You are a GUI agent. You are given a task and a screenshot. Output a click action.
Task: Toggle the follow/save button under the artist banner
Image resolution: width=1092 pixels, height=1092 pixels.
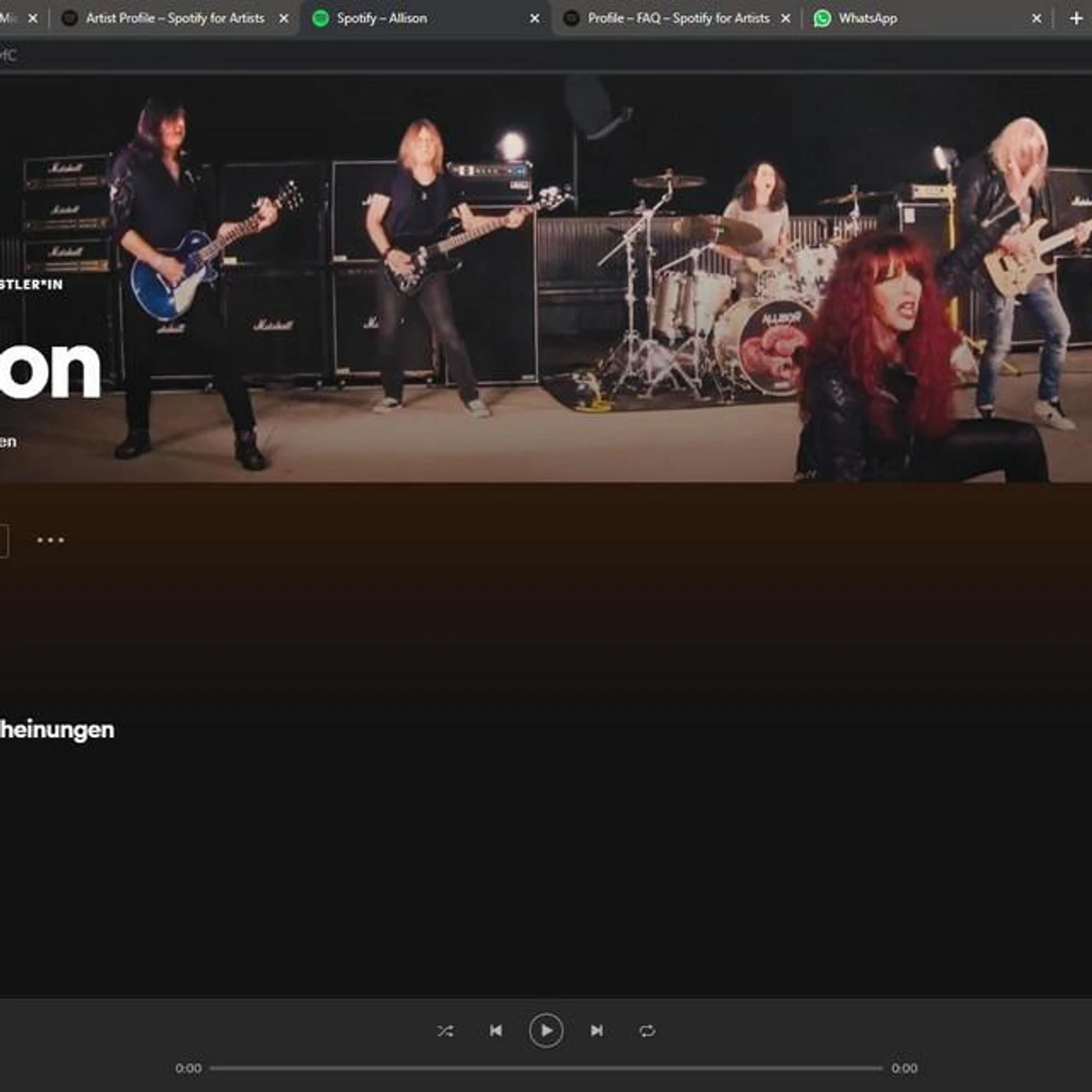click(6, 538)
